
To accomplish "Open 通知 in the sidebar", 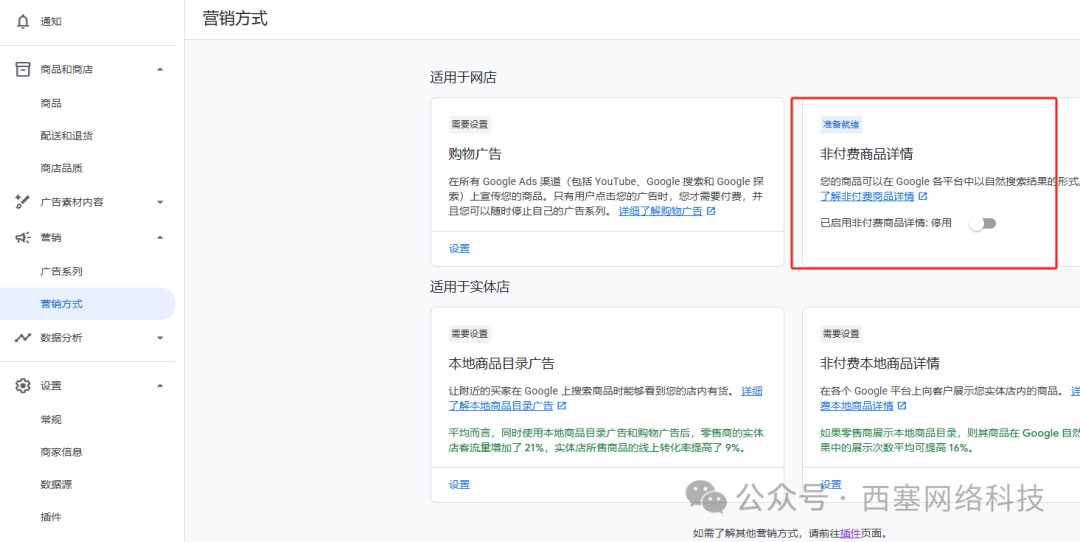I will (x=52, y=22).
